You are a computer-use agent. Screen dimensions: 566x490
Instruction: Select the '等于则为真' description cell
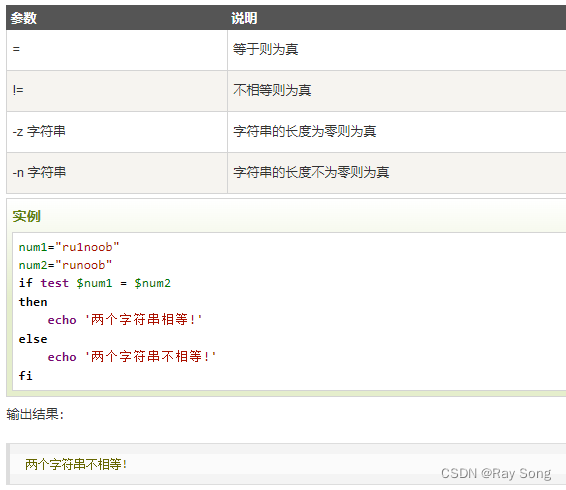397,50
